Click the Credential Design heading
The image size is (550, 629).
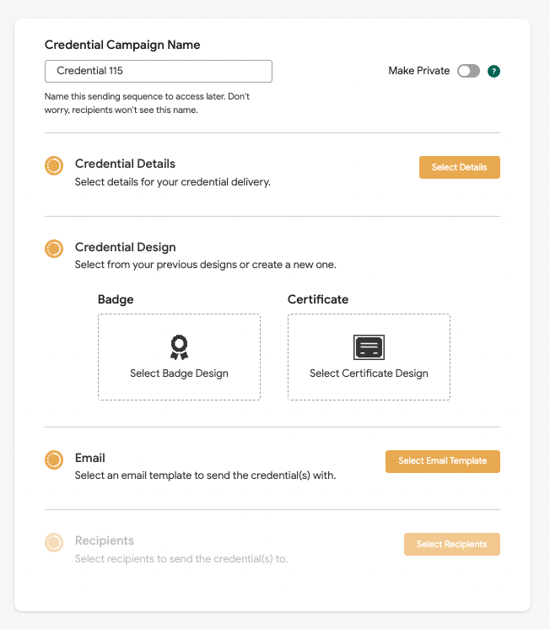[125, 247]
